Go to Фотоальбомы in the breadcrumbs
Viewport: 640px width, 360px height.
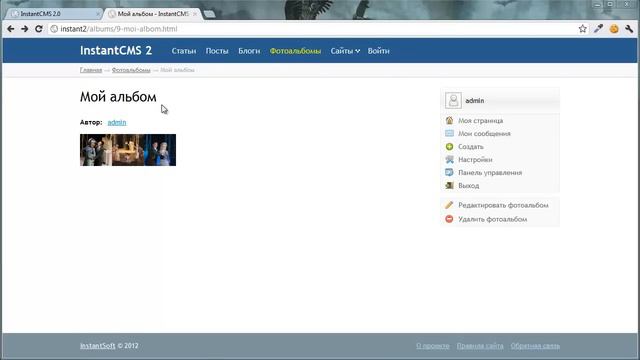tap(131, 70)
